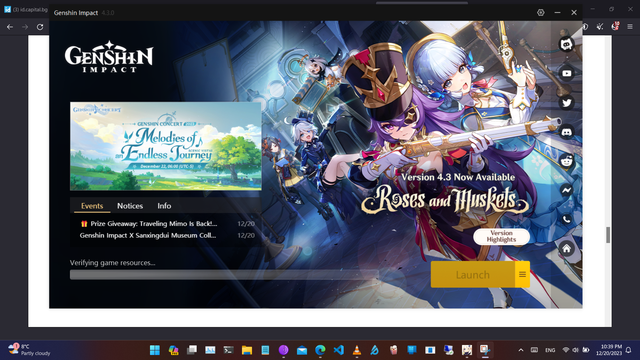Image resolution: width=640 pixels, height=360 pixels.
Task: Click the verifying game resources progress bar
Action: [x=224, y=275]
